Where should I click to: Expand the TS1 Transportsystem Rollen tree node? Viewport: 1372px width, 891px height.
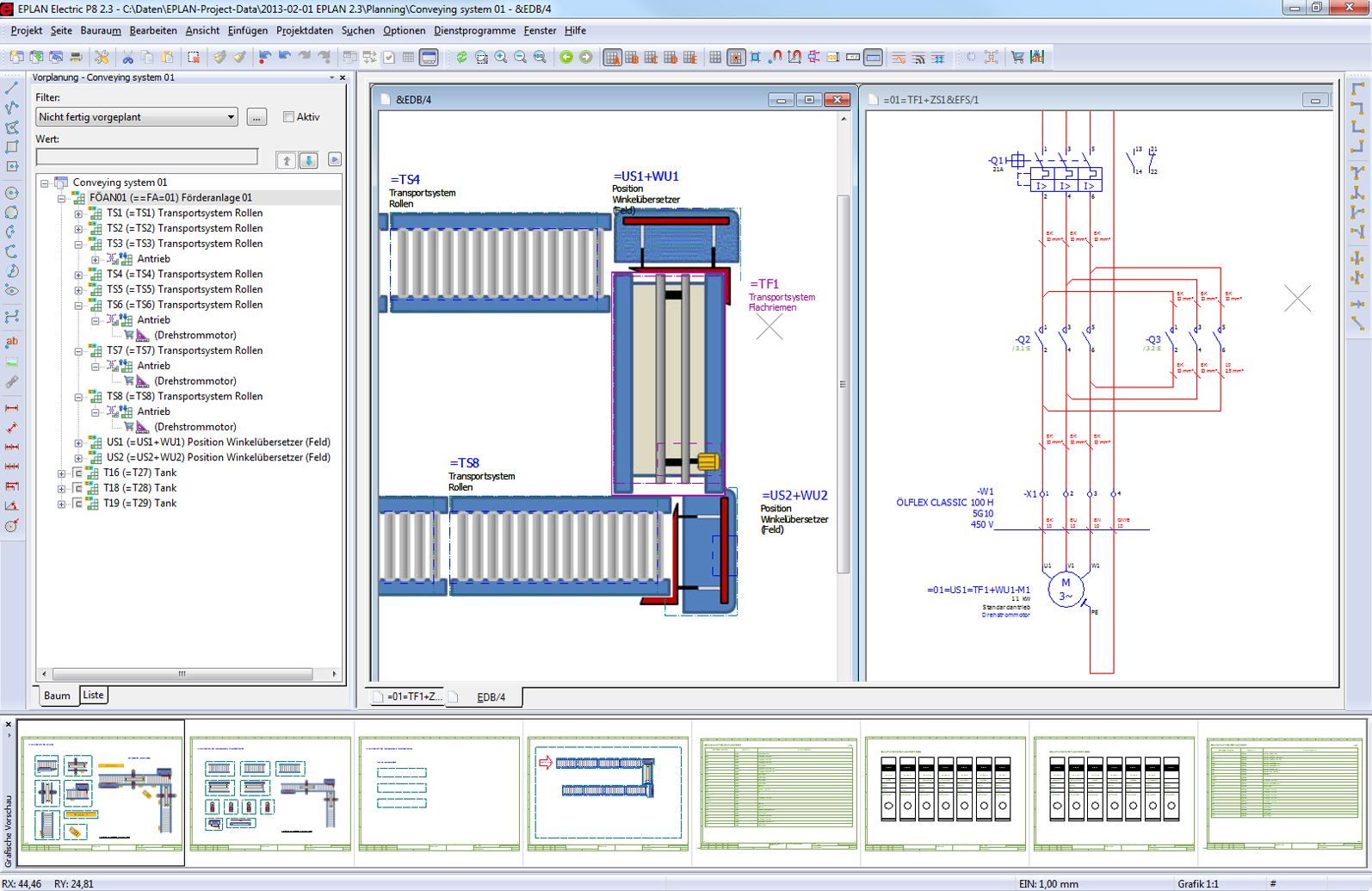pos(78,213)
